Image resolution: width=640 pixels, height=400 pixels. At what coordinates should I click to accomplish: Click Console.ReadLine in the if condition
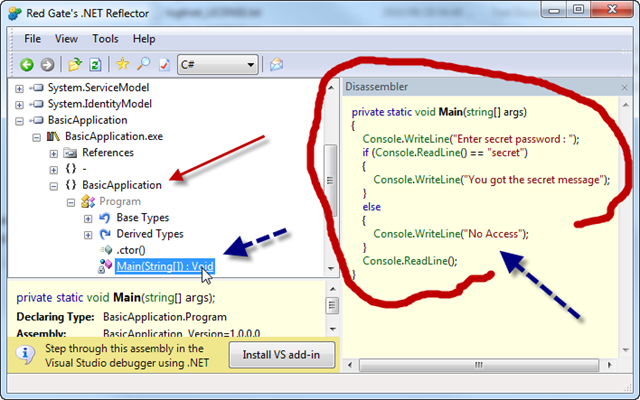(416, 153)
